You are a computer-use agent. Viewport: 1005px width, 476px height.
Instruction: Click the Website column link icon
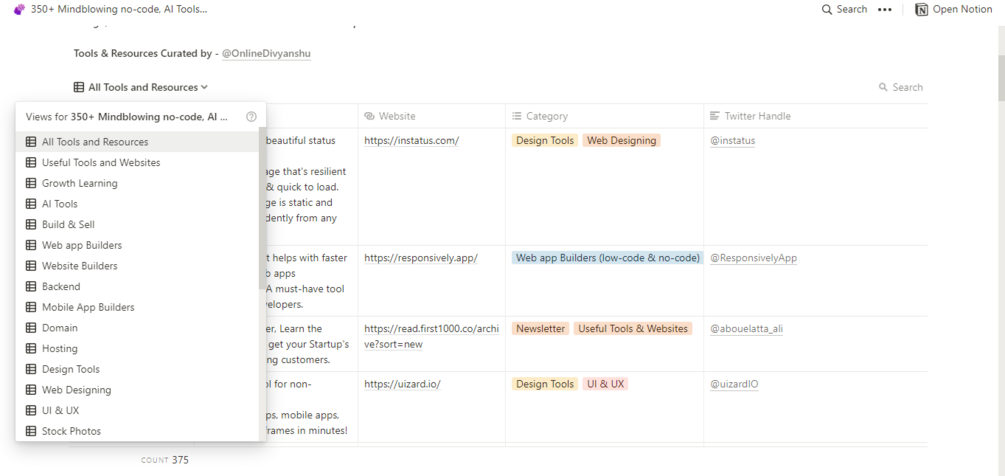tap(369, 117)
